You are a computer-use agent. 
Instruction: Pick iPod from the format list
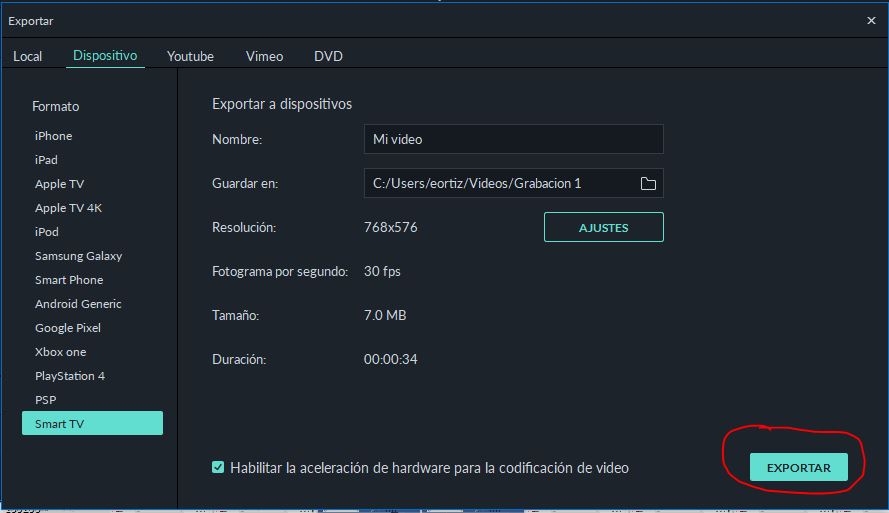[46, 232]
